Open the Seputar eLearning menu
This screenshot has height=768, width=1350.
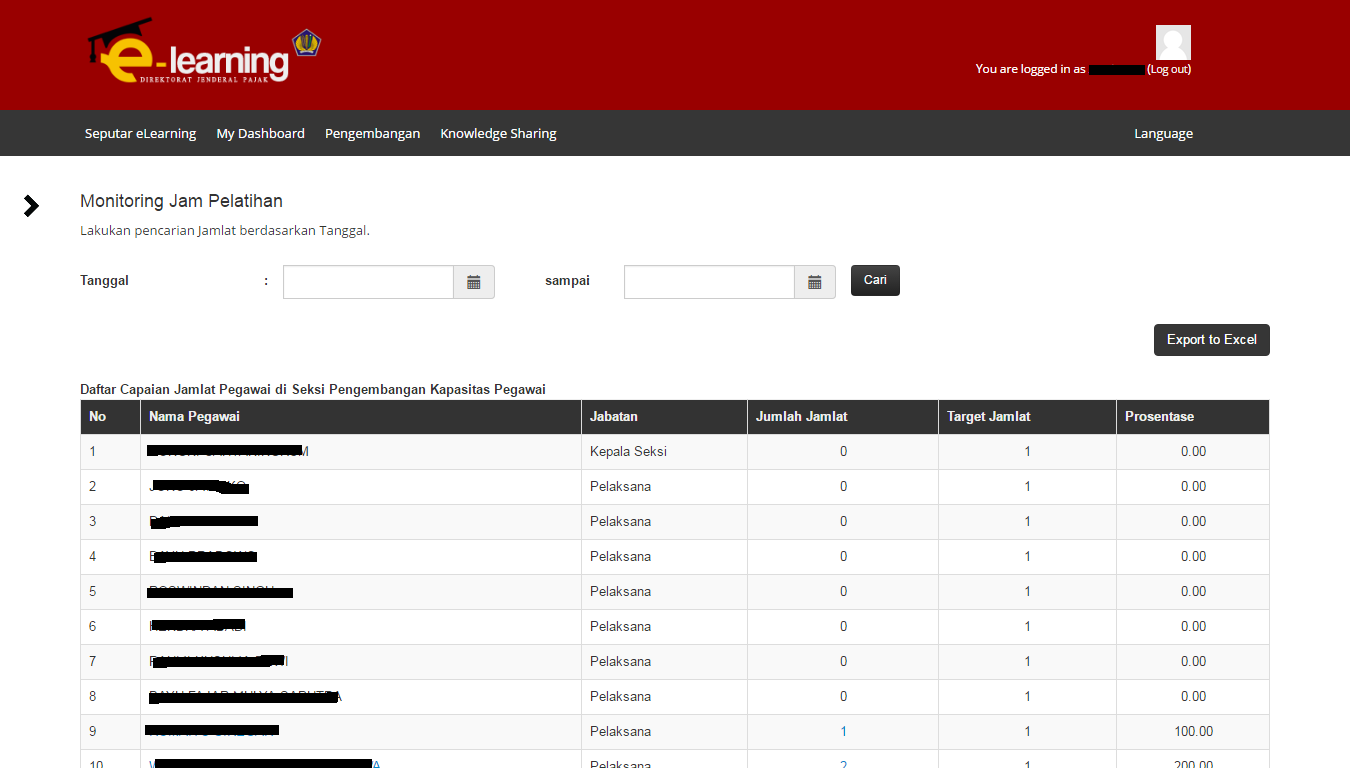point(140,132)
